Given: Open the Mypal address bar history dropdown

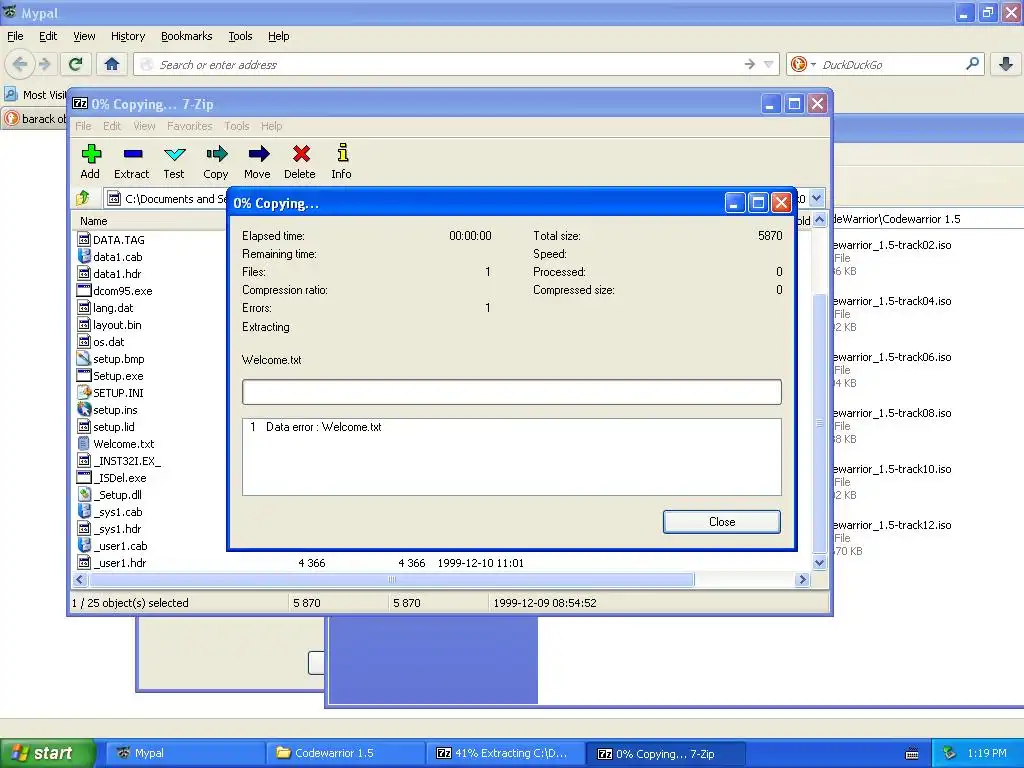Looking at the screenshot, I should [769, 64].
